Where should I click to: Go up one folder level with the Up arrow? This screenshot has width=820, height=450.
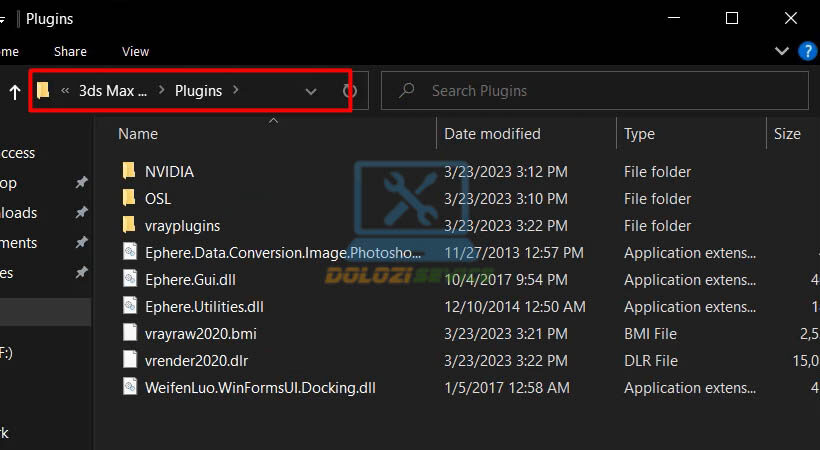[15, 92]
